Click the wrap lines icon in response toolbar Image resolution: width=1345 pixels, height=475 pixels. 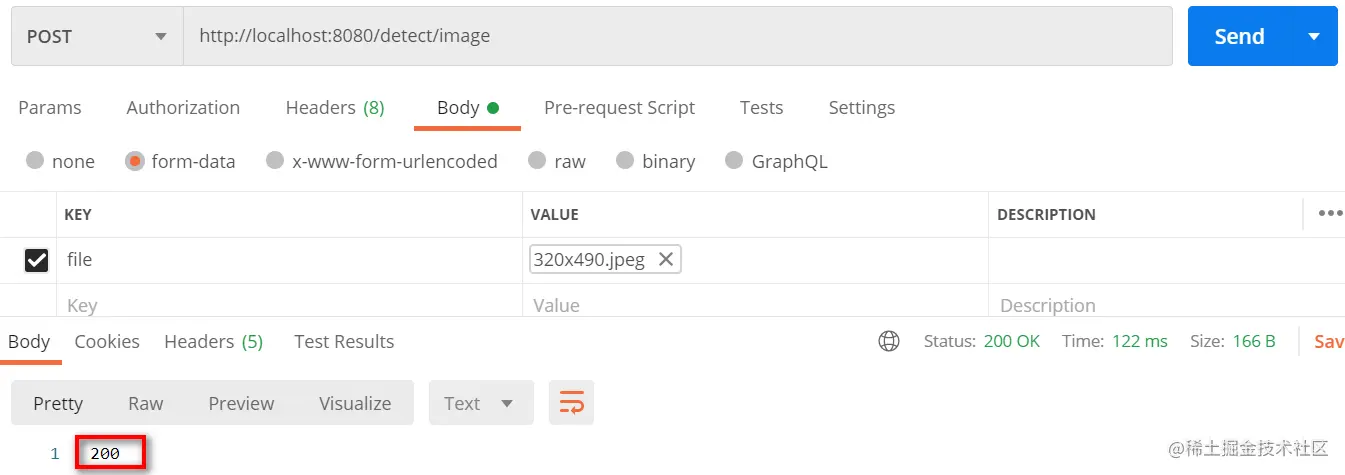pos(571,403)
